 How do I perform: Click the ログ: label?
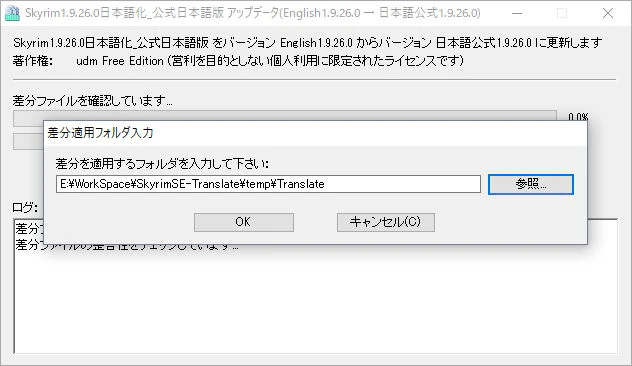(x=25, y=208)
